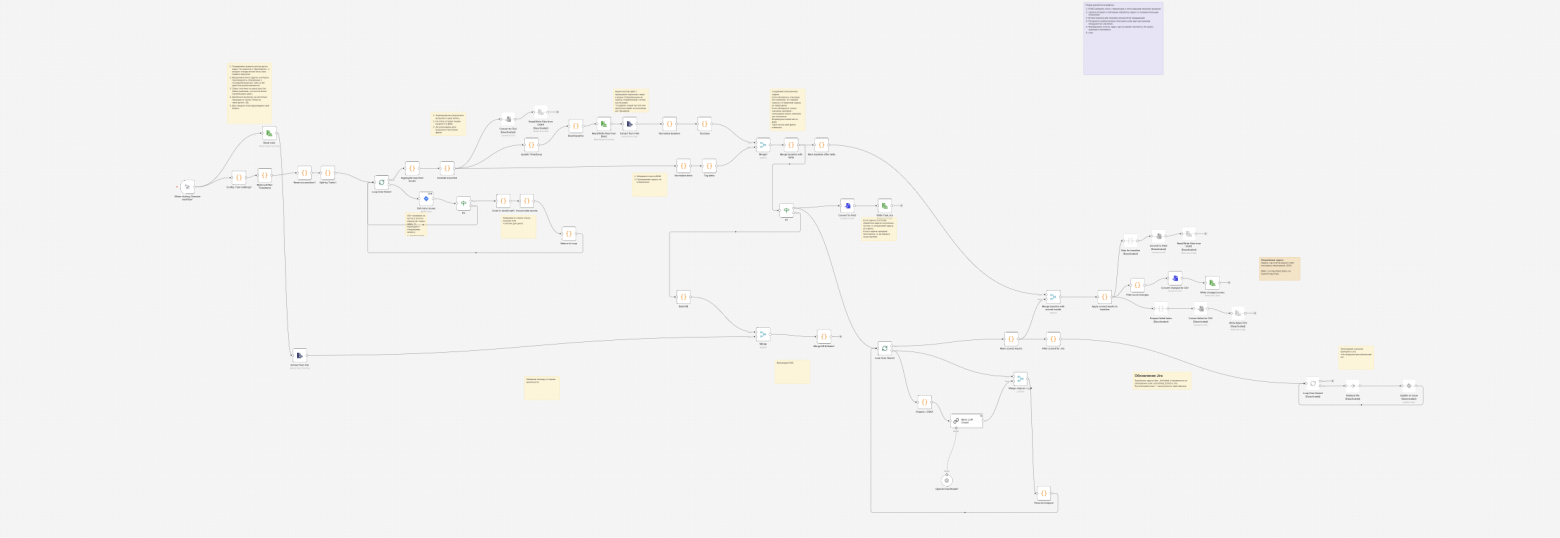1560x538 pixels.
Task: Open the Convert changes to CSV node
Action: point(1177,277)
